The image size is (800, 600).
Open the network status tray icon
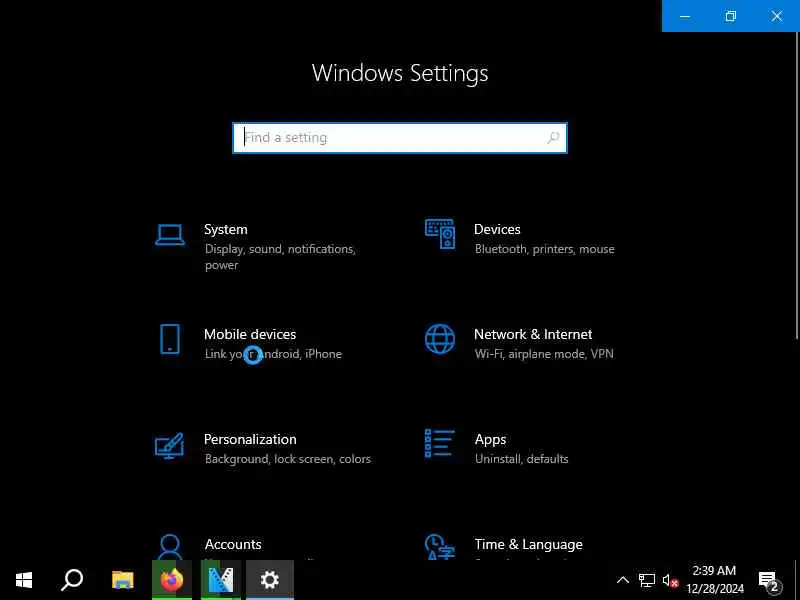pos(646,580)
